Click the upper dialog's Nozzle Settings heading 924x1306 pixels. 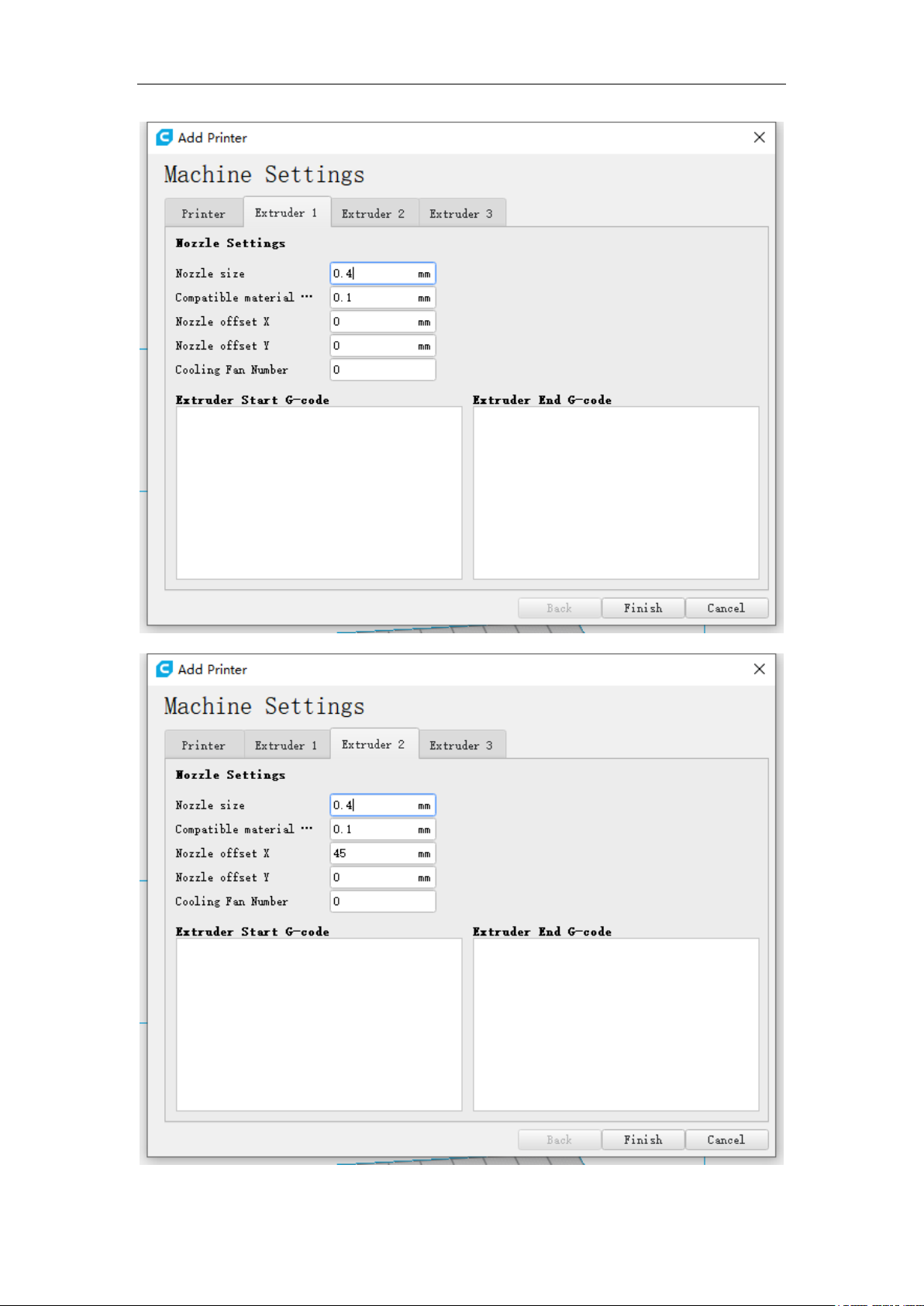pyautogui.click(x=230, y=243)
